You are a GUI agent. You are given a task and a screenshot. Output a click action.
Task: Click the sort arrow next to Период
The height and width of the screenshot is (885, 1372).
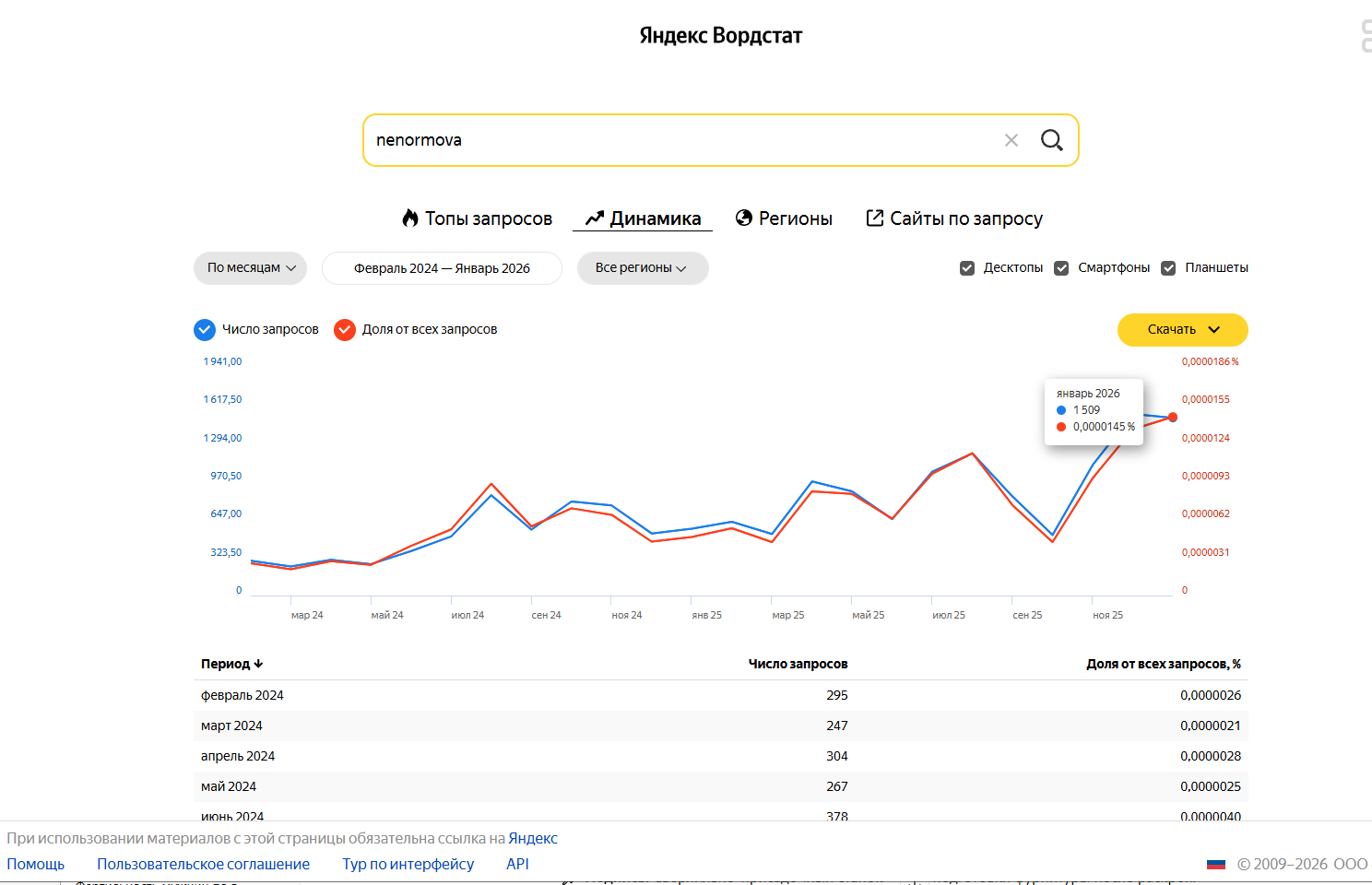click(x=259, y=664)
